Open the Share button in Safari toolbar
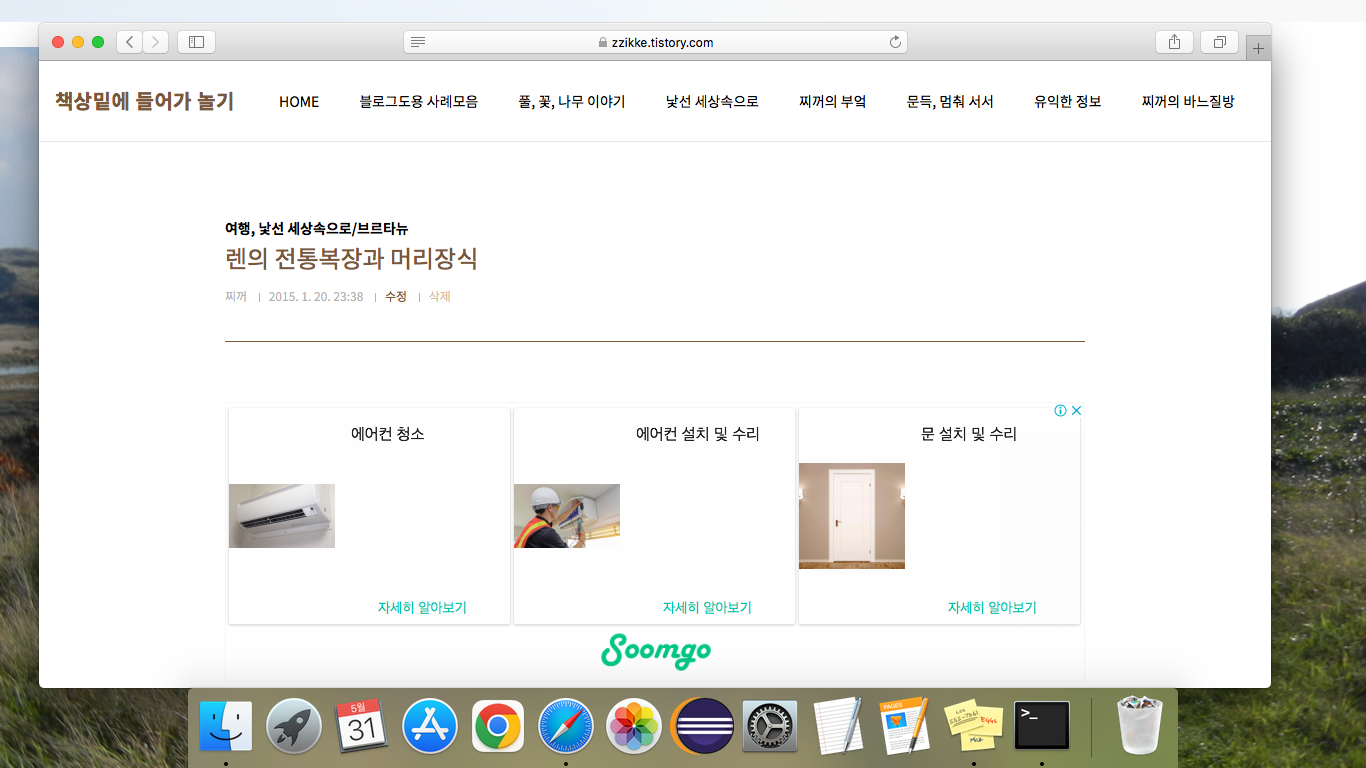This screenshot has width=1366, height=768. pos(1174,42)
